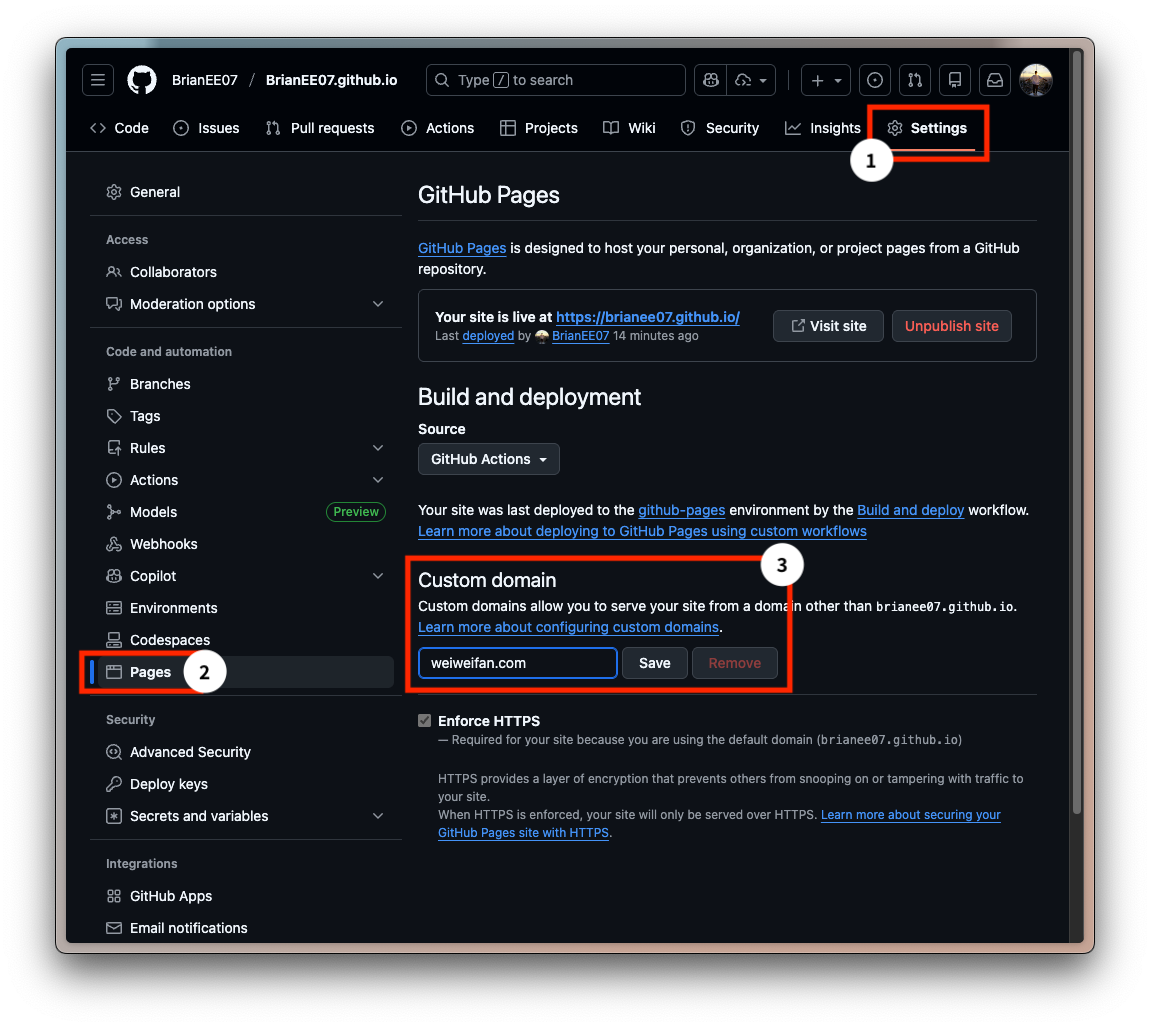Switch to the Pull requests tab
Viewport: 1150px width, 1027px height.
pyautogui.click(x=320, y=128)
